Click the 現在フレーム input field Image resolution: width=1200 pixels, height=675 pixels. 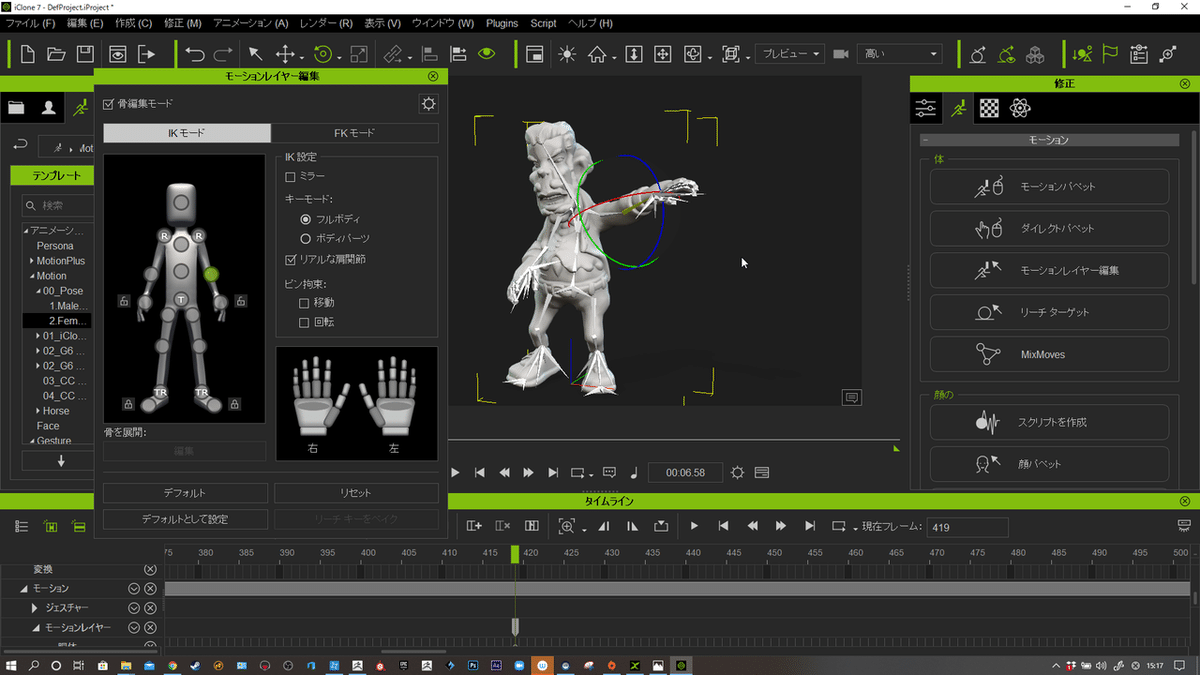pyautogui.click(x=966, y=527)
